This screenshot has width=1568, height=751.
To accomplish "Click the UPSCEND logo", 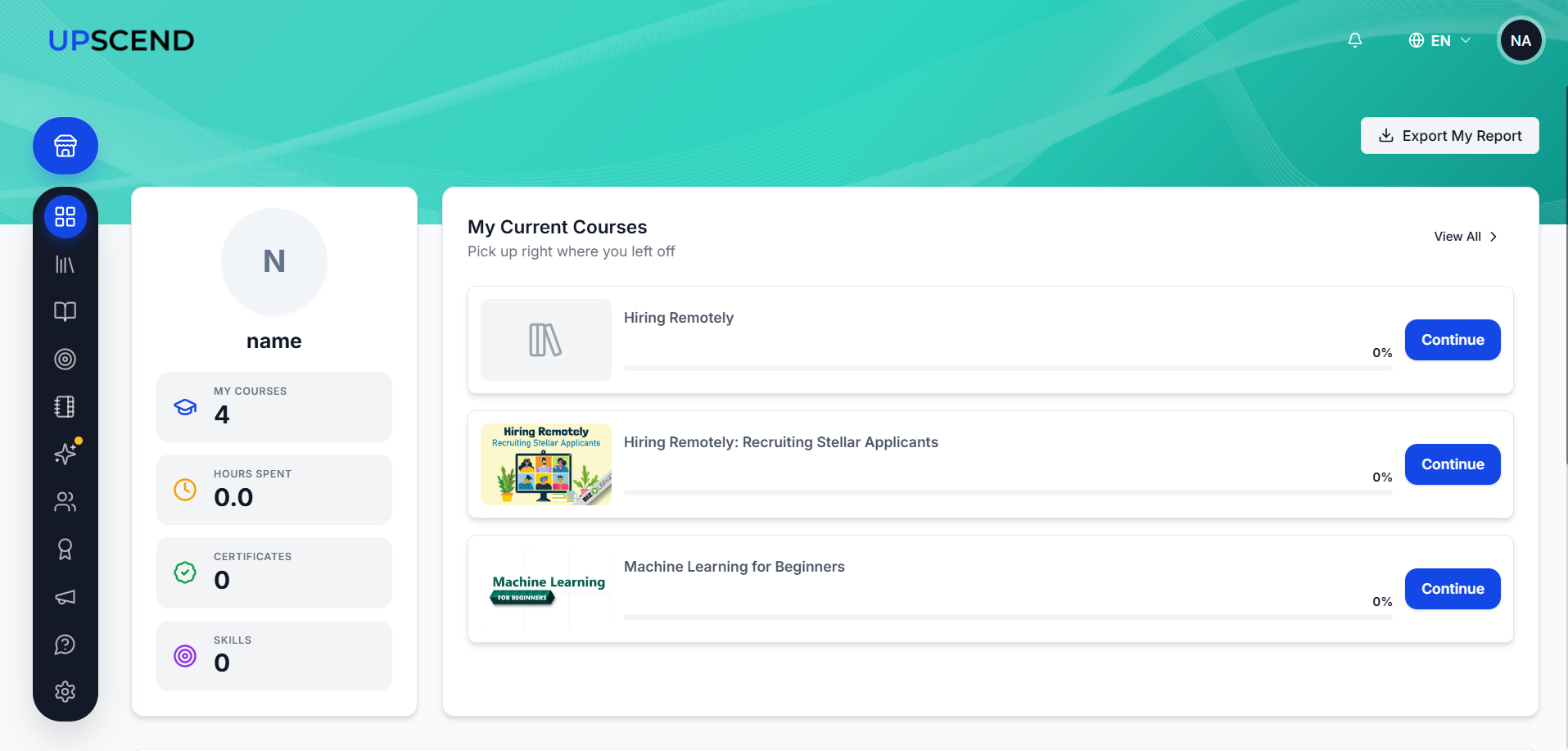I will 121,40.
